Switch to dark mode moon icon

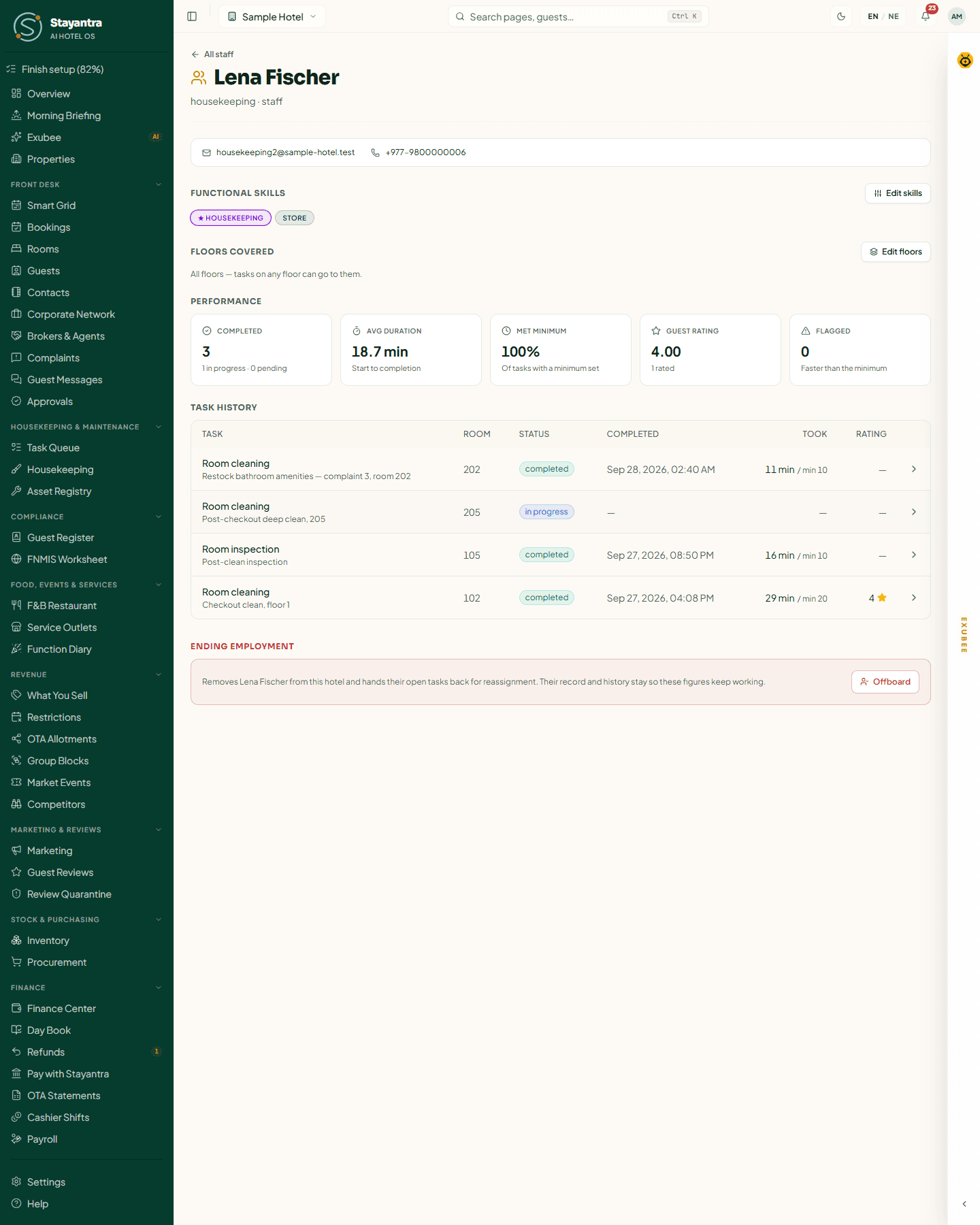(841, 16)
